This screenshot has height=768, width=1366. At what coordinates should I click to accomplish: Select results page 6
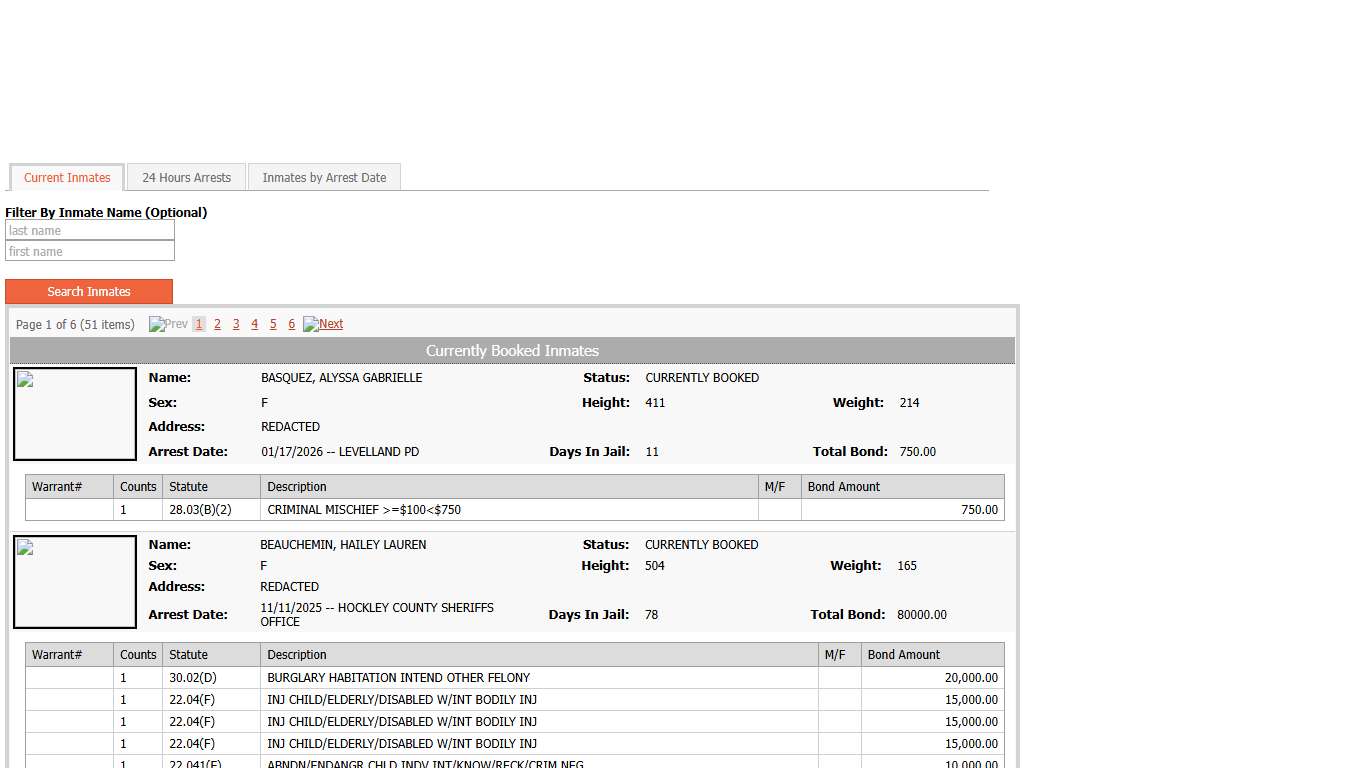click(x=291, y=324)
